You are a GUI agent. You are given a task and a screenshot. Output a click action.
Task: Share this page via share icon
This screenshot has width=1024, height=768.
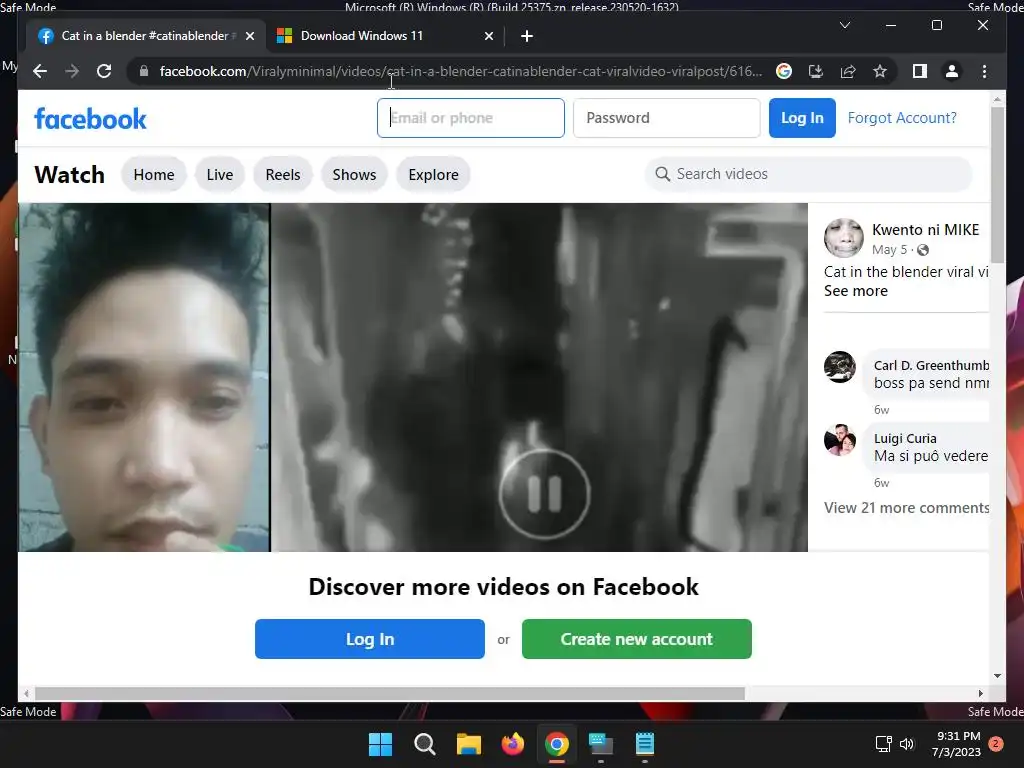(848, 71)
